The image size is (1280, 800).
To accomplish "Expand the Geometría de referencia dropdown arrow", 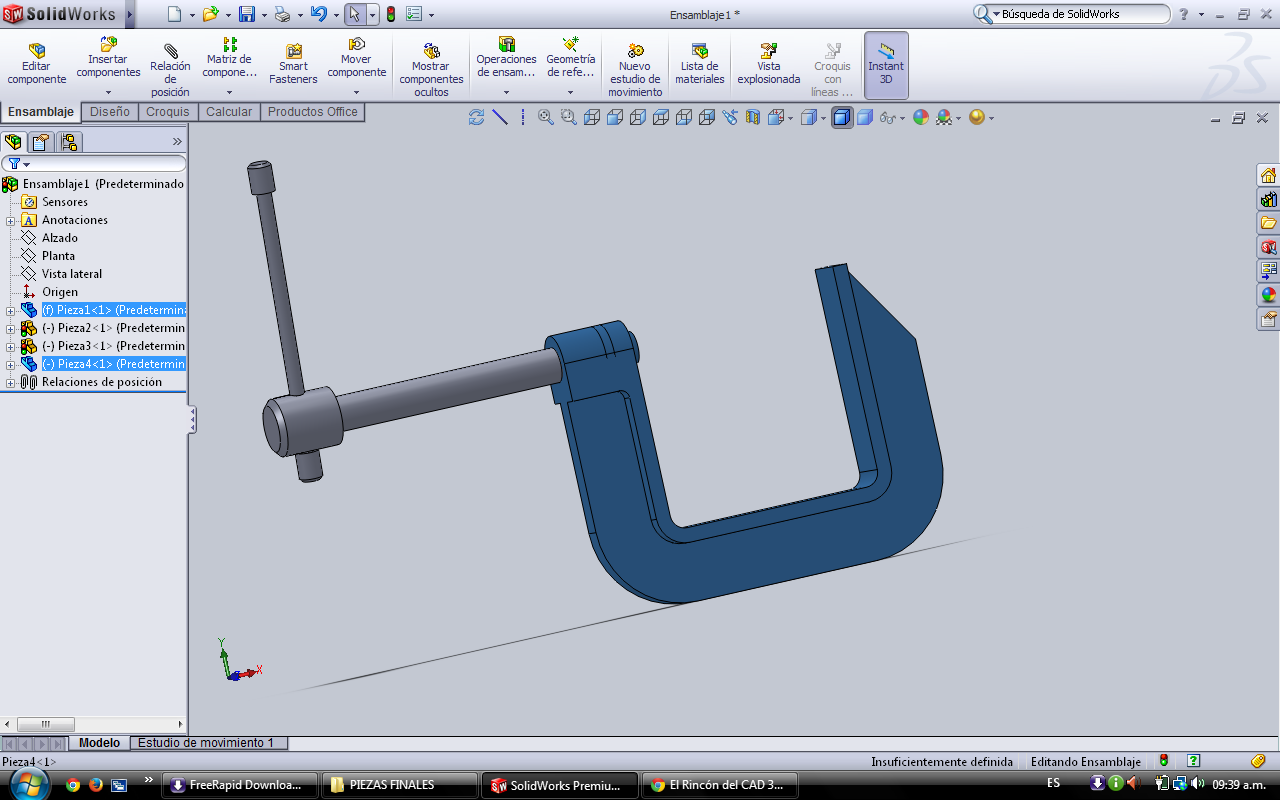I will 570,92.
